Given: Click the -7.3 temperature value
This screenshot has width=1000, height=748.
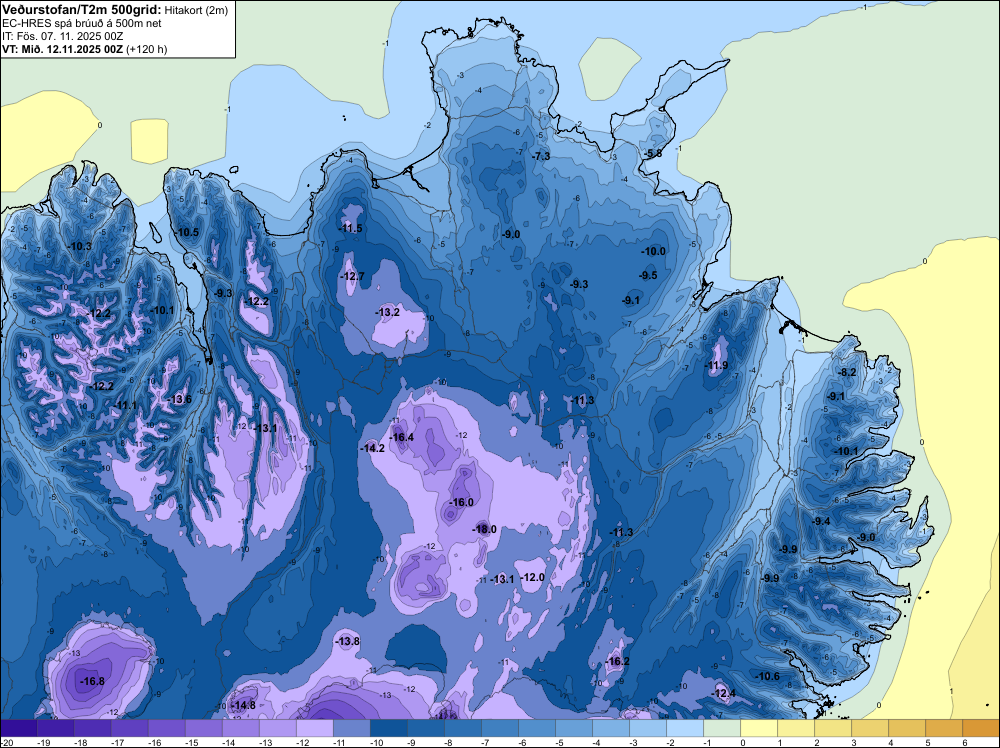Looking at the screenshot, I should click(540, 156).
